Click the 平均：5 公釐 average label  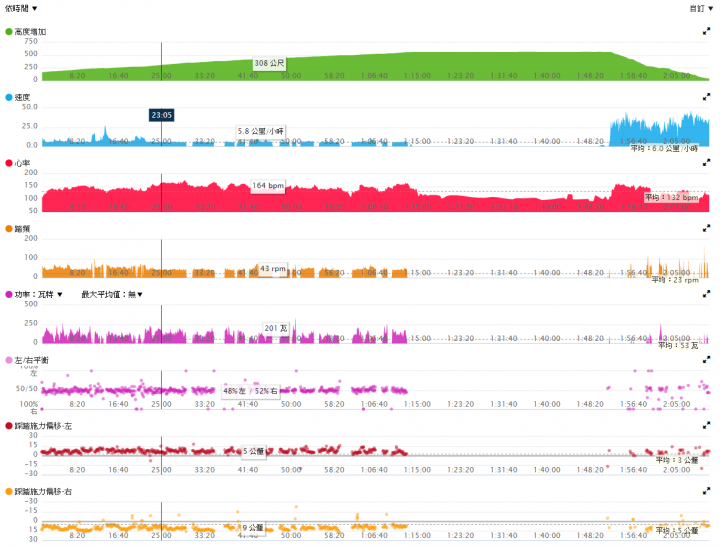(x=677, y=530)
